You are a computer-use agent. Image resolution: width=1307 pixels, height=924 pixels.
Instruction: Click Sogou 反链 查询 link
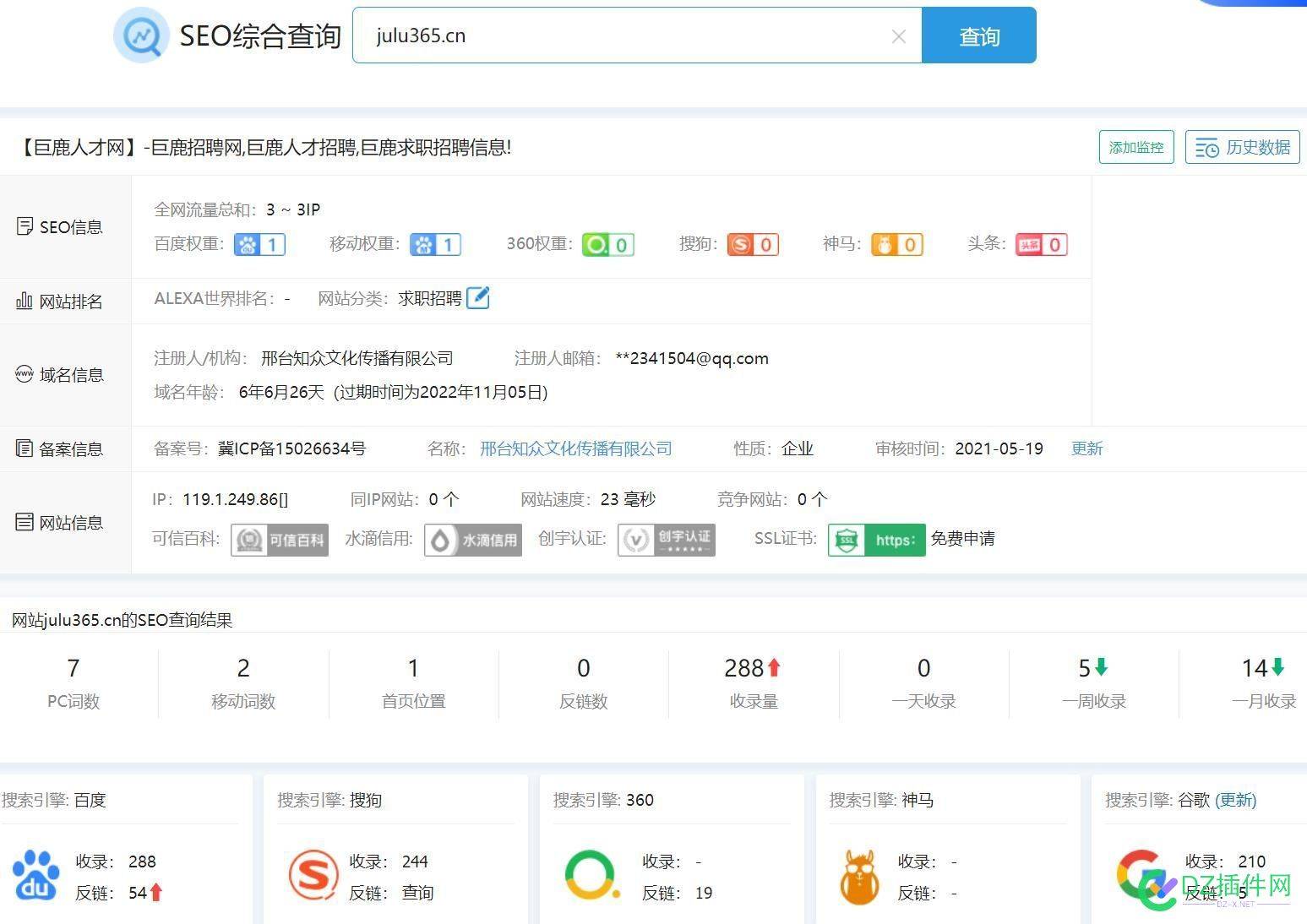tap(417, 893)
